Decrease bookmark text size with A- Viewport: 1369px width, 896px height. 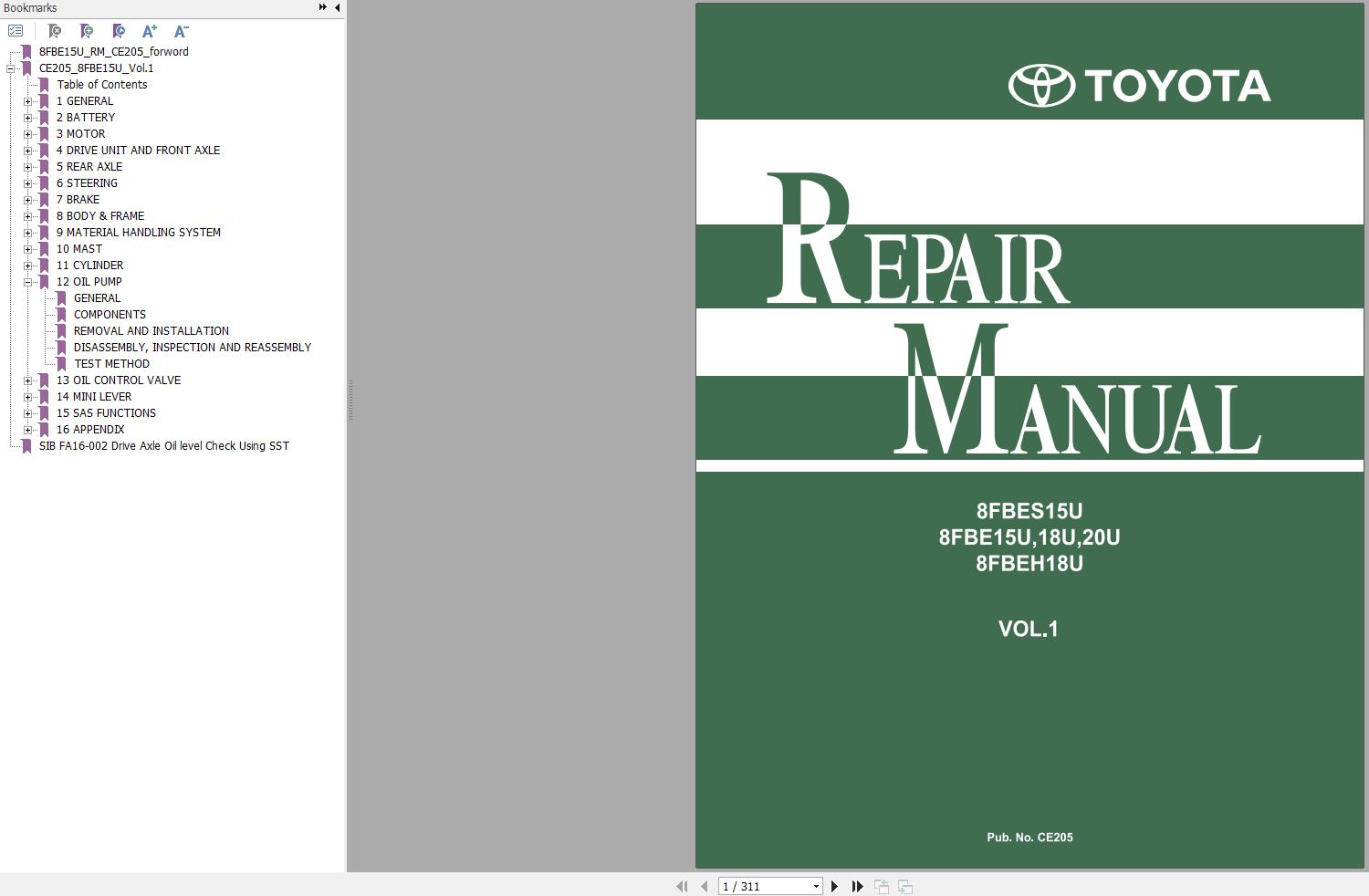pyautogui.click(x=180, y=31)
